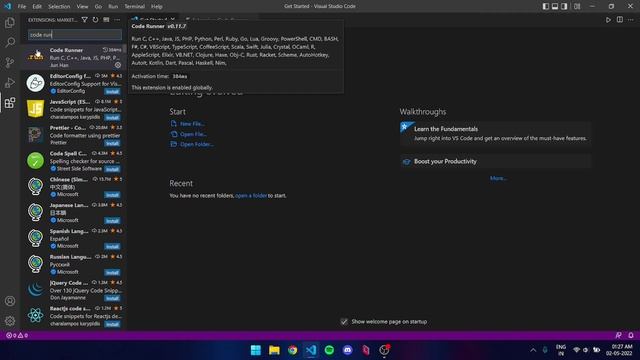640x360 pixels.
Task: Refresh the extensions marketplace list
Action: coord(96,20)
